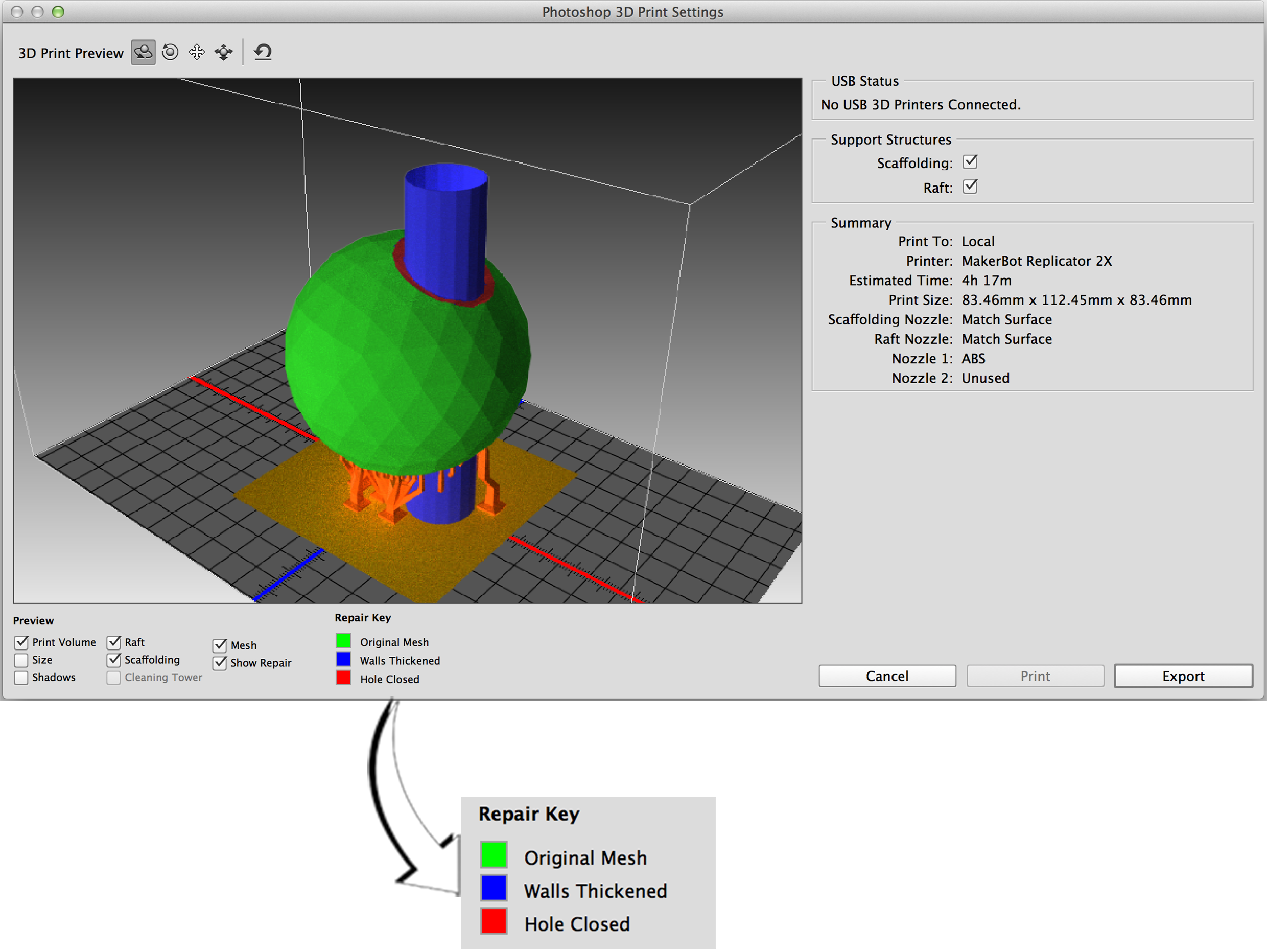Uncheck the Scaffolding box under Support Structures
Image resolution: width=1267 pixels, height=952 pixels.
point(970,162)
